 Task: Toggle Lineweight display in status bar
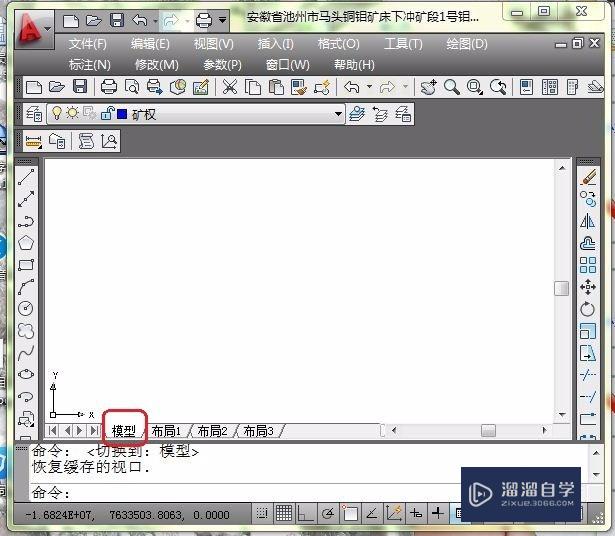tap(438, 513)
